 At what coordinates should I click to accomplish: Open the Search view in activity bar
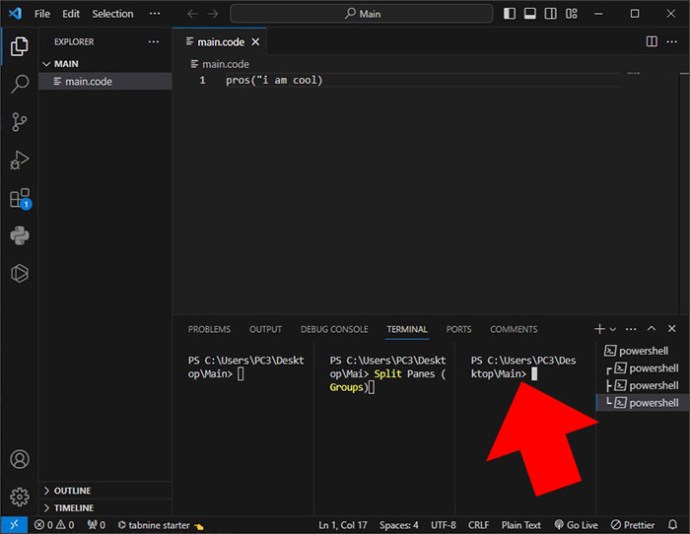coord(19,84)
